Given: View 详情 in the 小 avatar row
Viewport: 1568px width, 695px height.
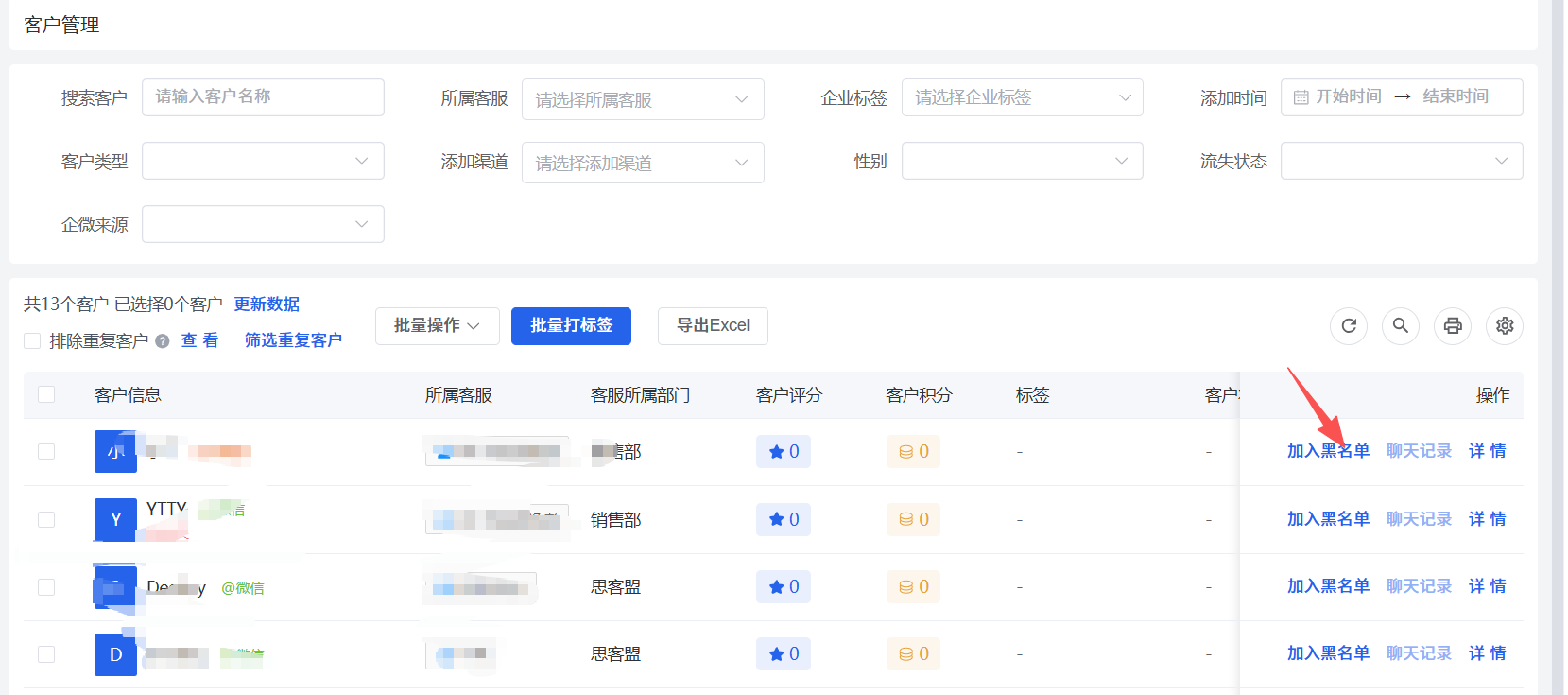Looking at the screenshot, I should (x=1488, y=451).
